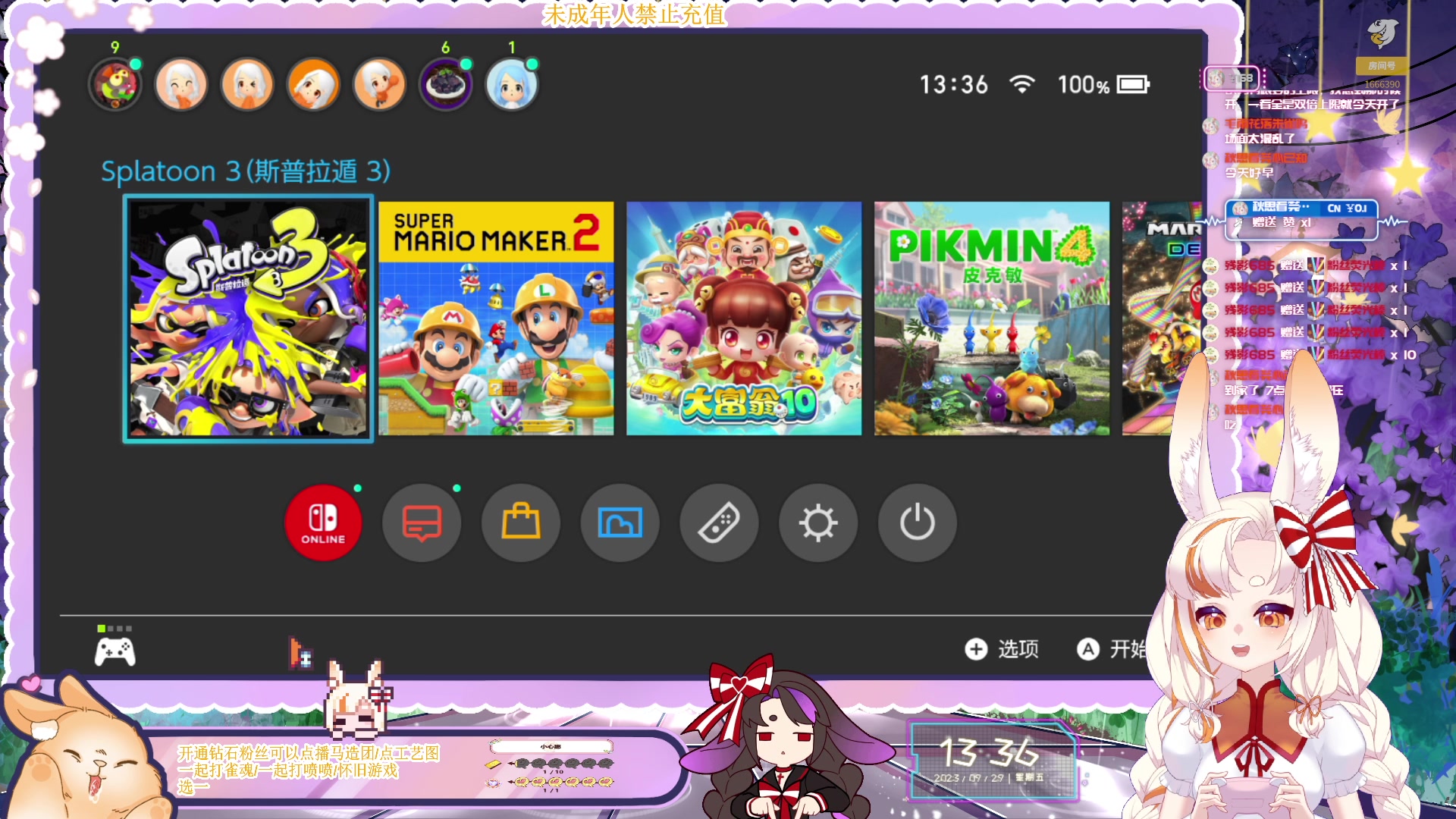The image size is (1456, 819).
Task: Click the pixel bunny character sprite
Action: coord(359,700)
